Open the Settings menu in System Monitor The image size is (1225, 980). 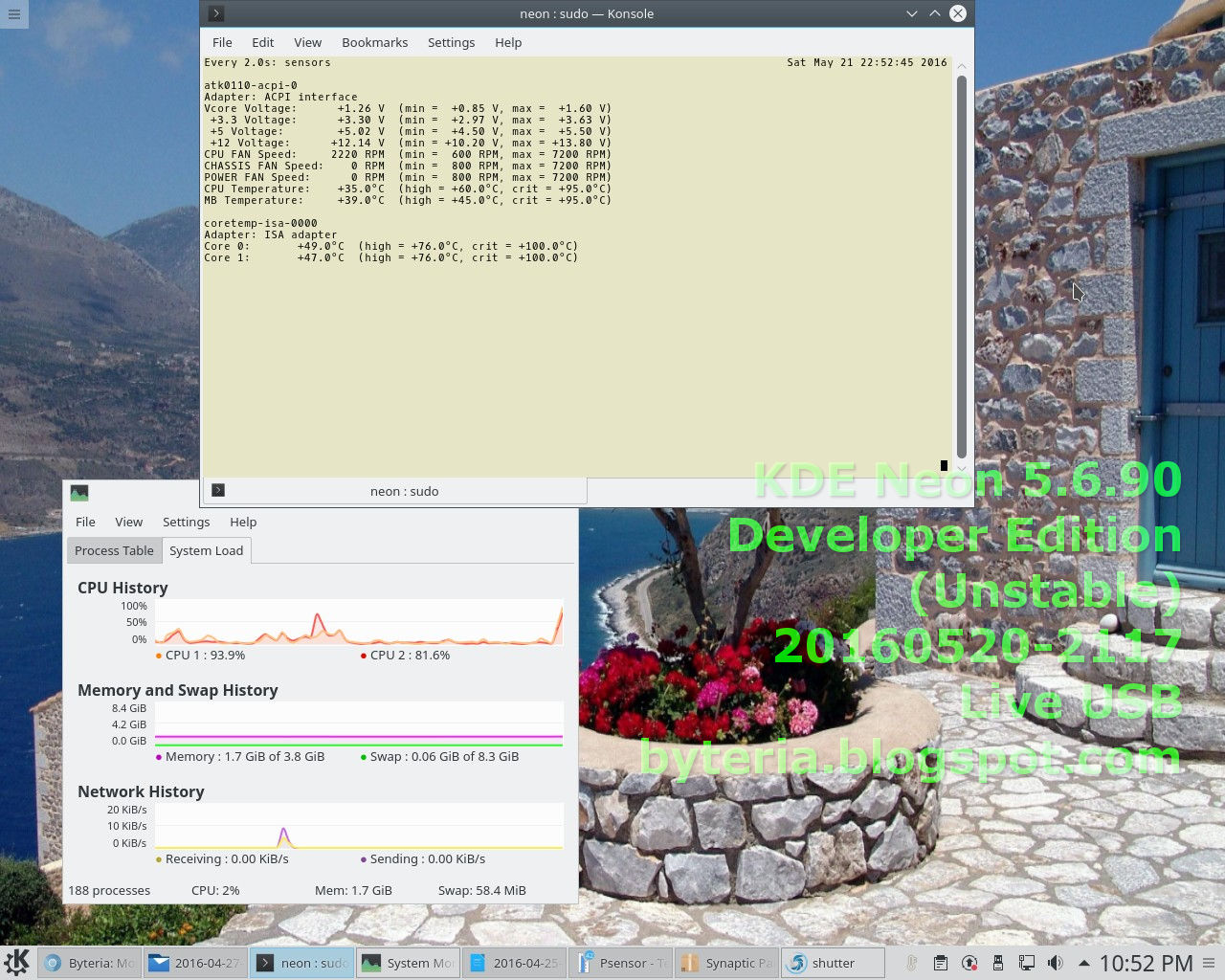click(186, 522)
